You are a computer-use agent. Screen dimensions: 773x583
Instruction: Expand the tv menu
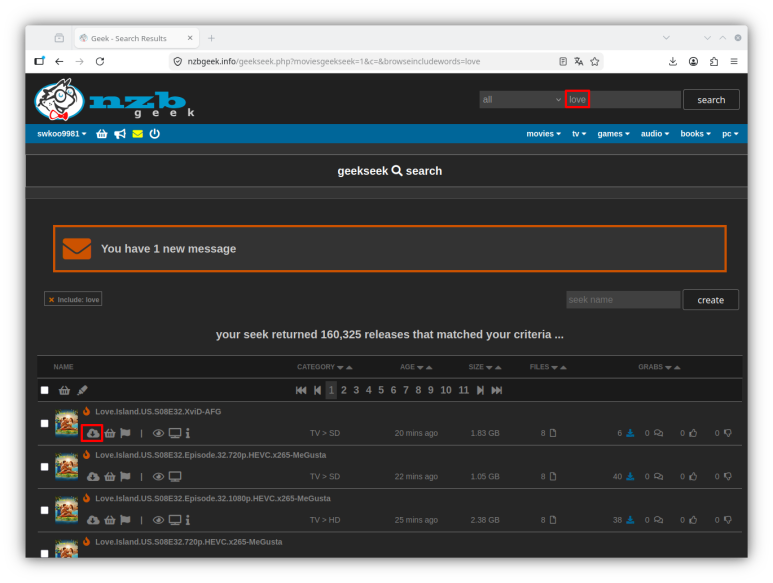coord(579,134)
